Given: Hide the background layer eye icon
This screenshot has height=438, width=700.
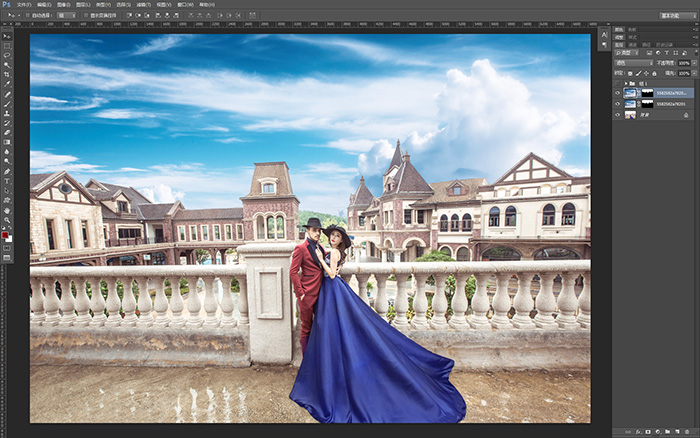Looking at the screenshot, I should pos(617,115).
